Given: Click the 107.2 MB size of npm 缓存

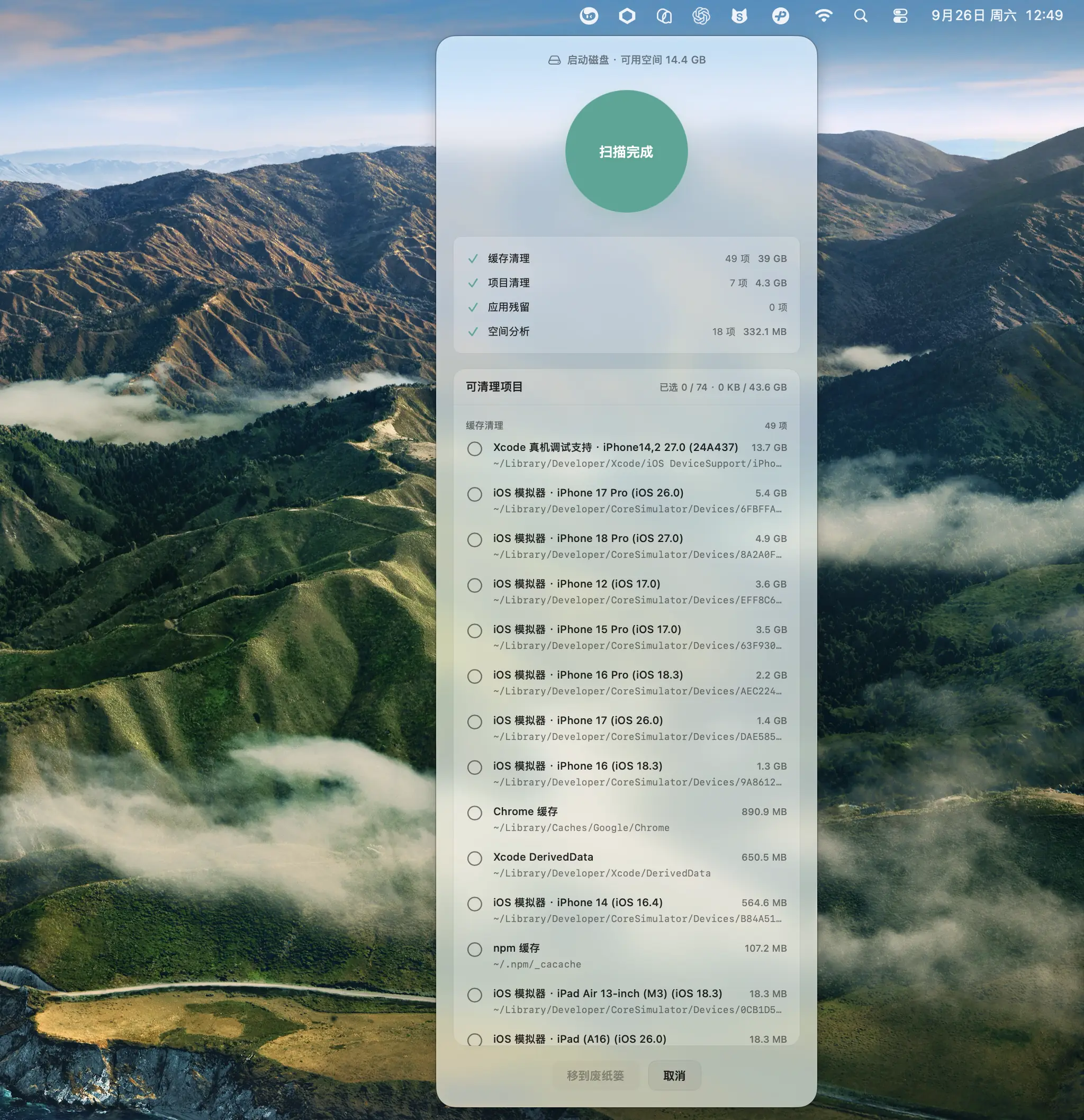Looking at the screenshot, I should click(765, 949).
